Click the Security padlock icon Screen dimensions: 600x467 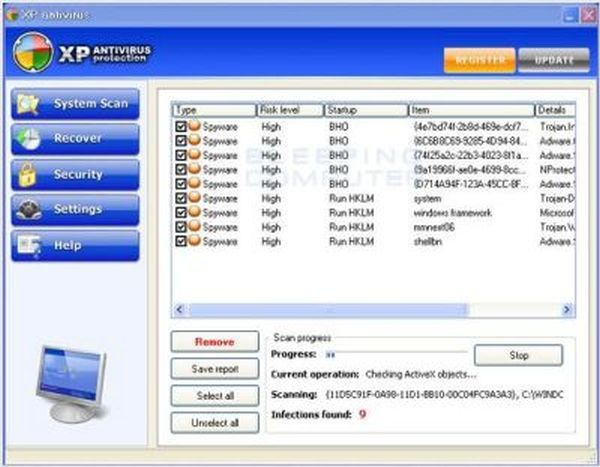pos(28,174)
